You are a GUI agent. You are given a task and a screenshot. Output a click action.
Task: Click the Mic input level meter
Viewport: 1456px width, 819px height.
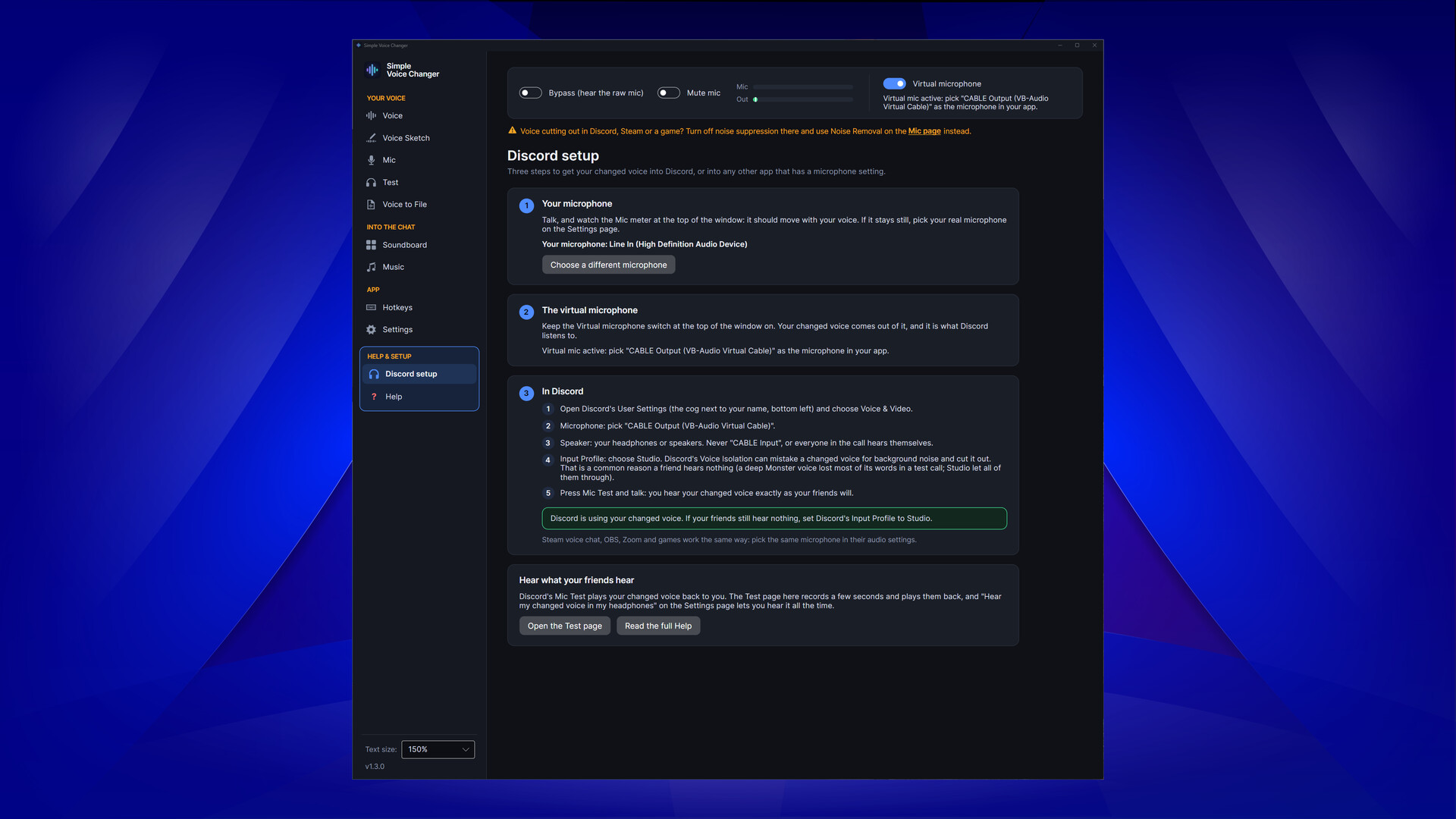[803, 87]
